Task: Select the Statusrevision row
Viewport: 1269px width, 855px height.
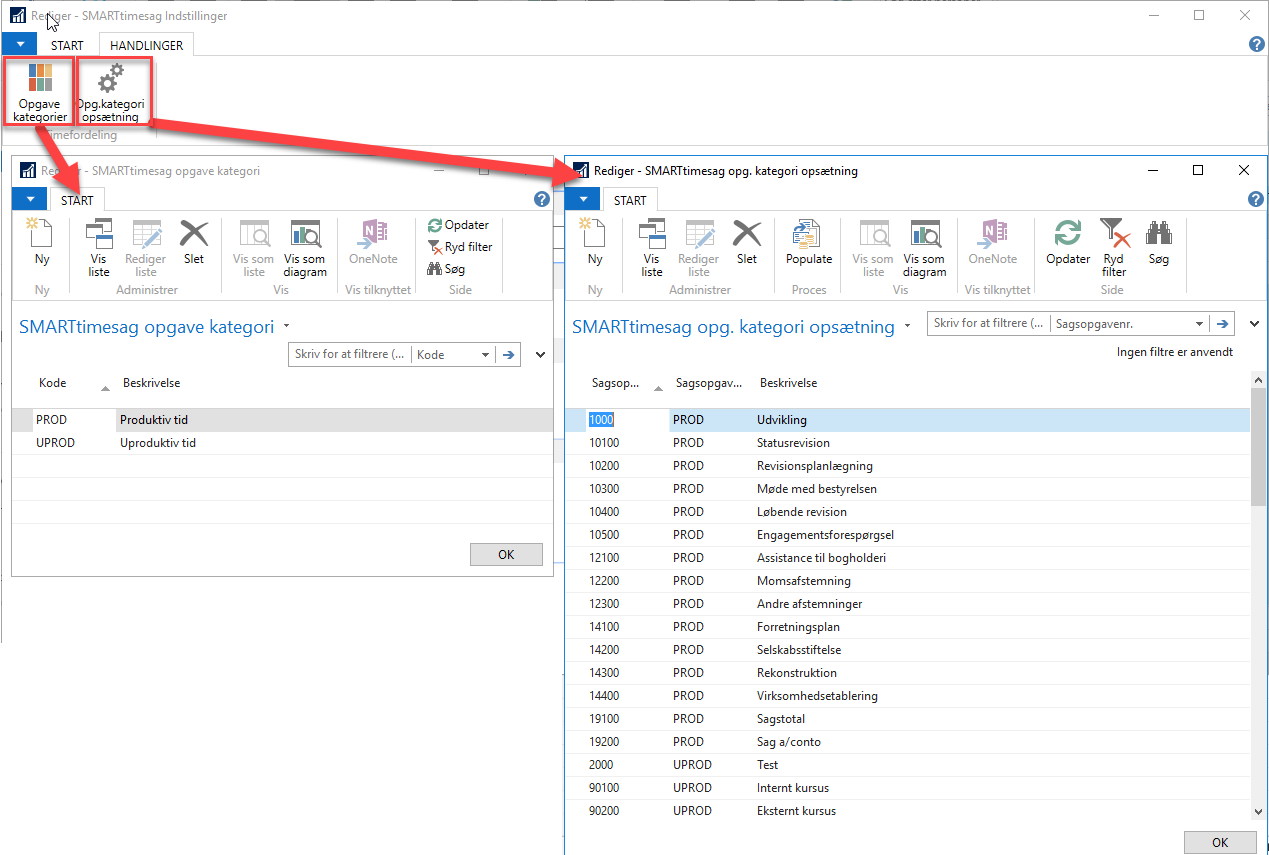Action: [x=908, y=443]
